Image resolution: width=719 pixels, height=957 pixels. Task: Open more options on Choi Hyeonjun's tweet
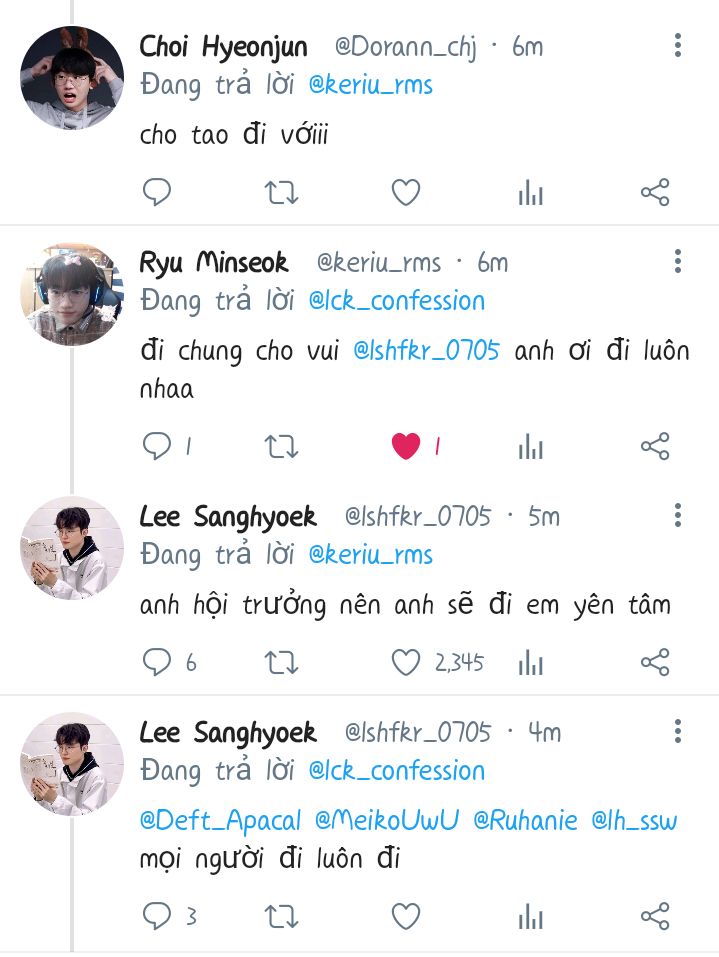click(677, 45)
